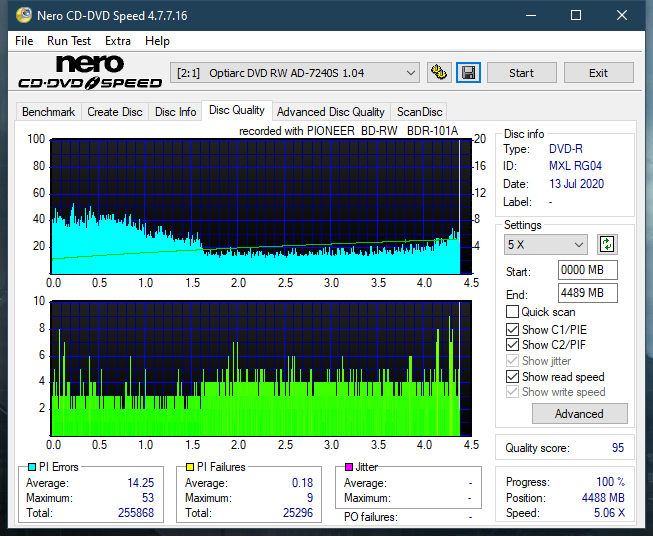This screenshot has height=536, width=653.
Task: Open the Optiarc drive selection dropdown
Action: (x=295, y=73)
